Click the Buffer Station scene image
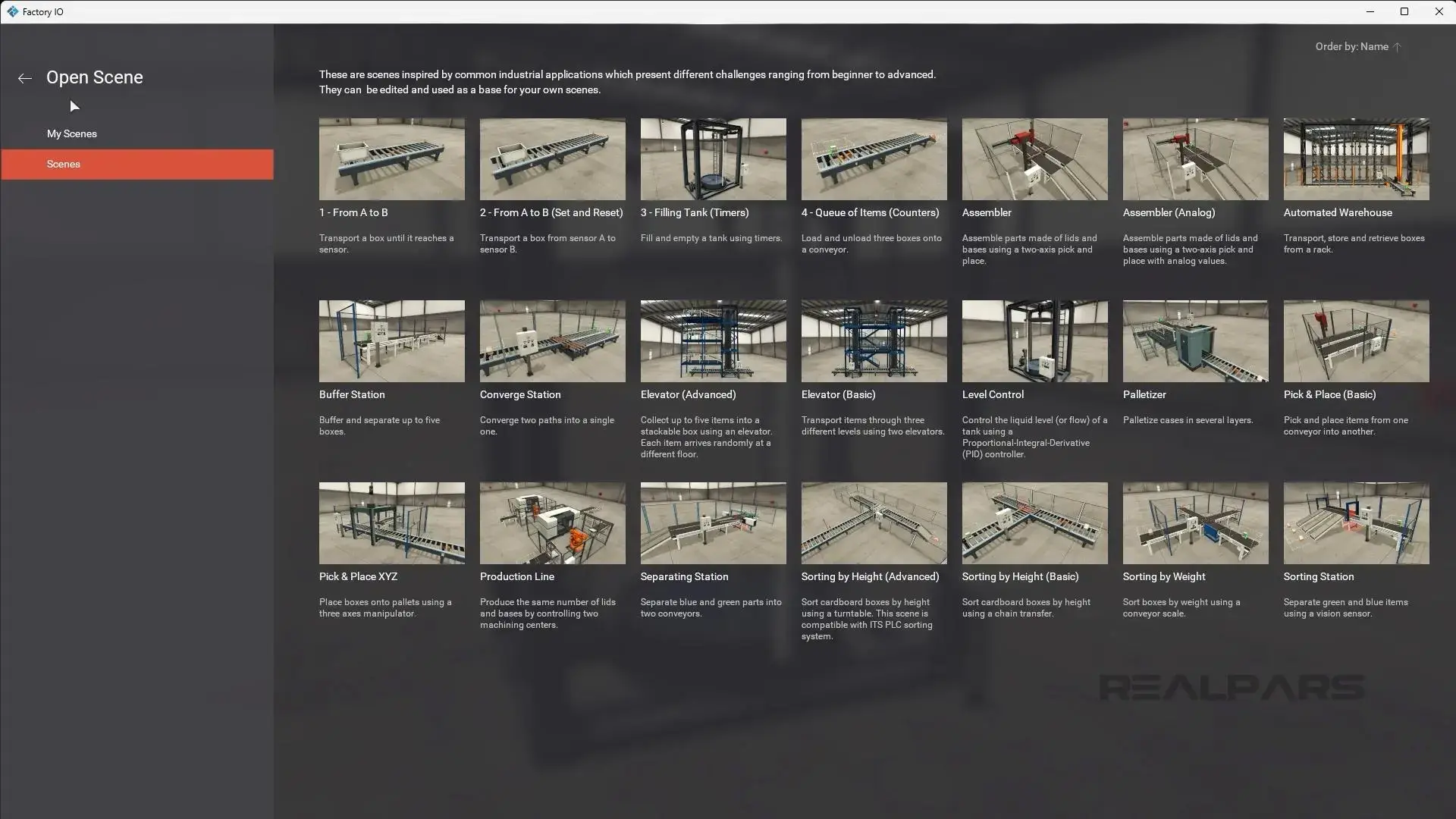Screen dimensions: 1456x819 point(391,340)
